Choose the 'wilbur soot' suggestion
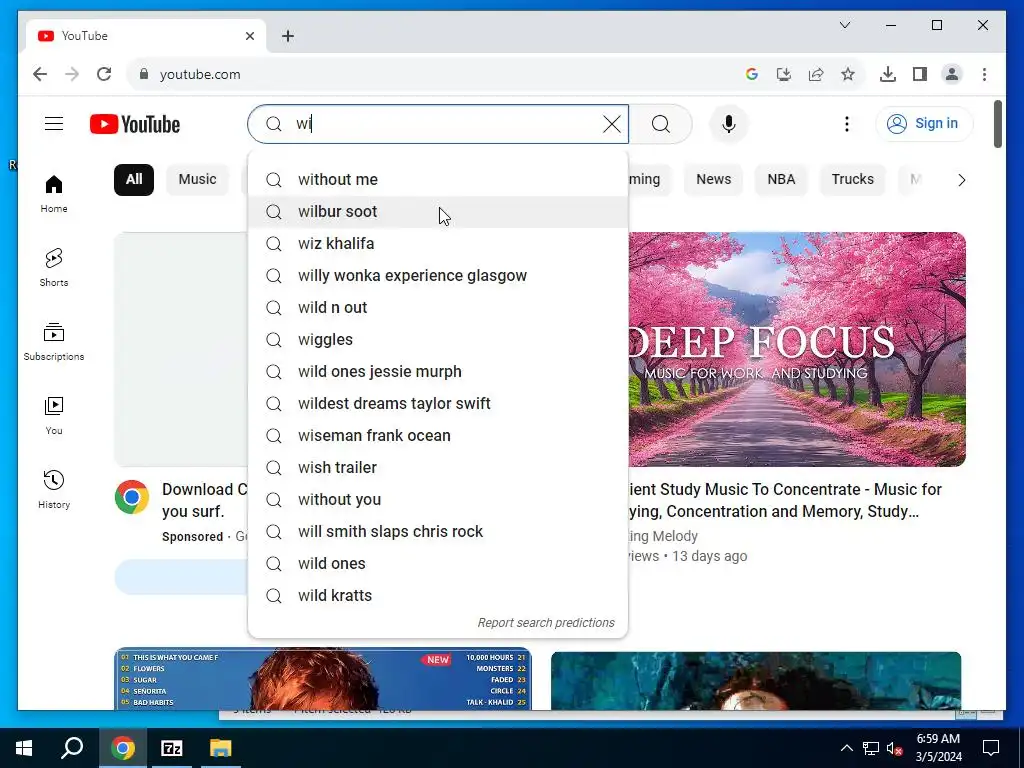Viewport: 1024px width, 768px height. (438, 212)
